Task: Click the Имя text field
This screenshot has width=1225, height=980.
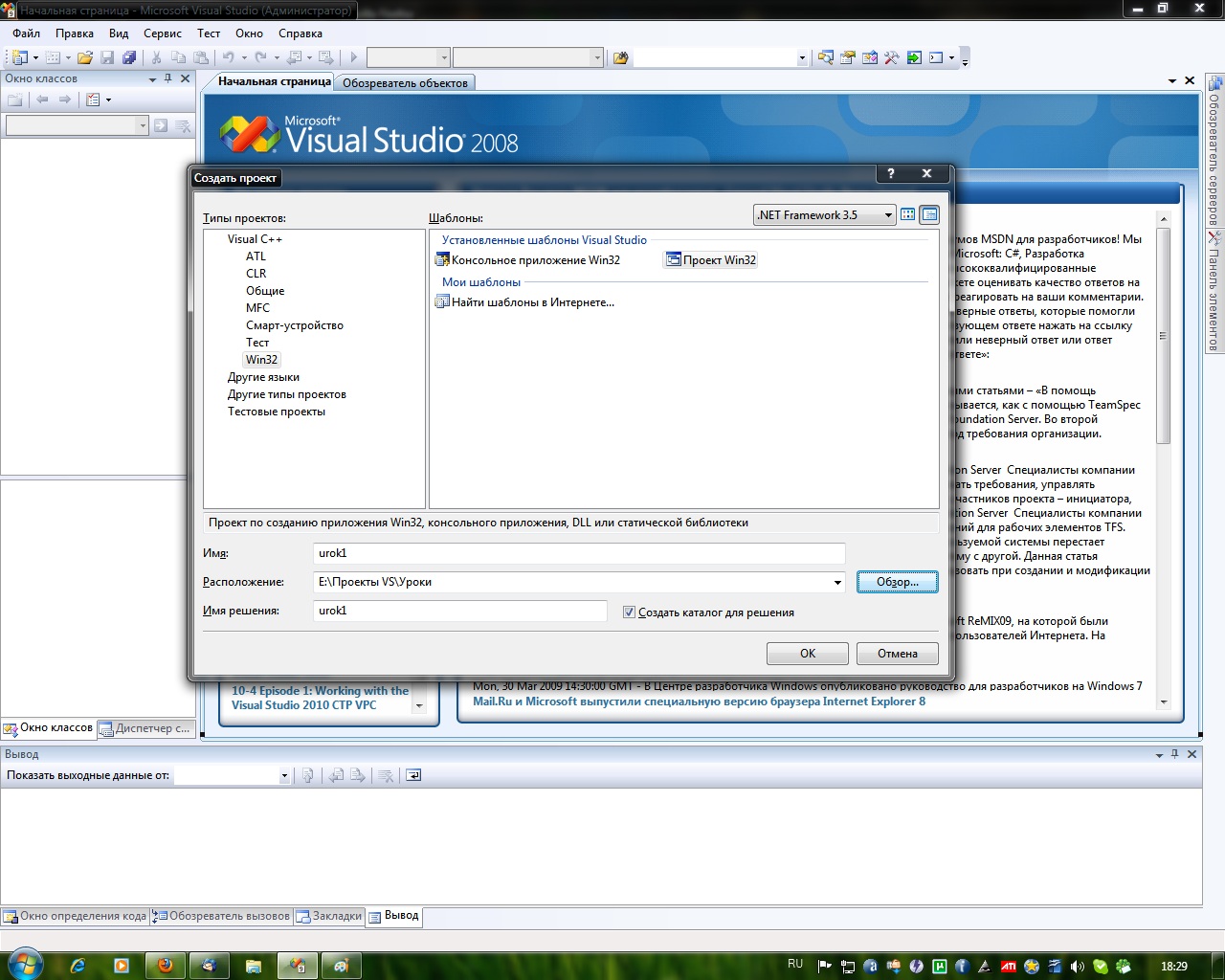Action: point(579,553)
